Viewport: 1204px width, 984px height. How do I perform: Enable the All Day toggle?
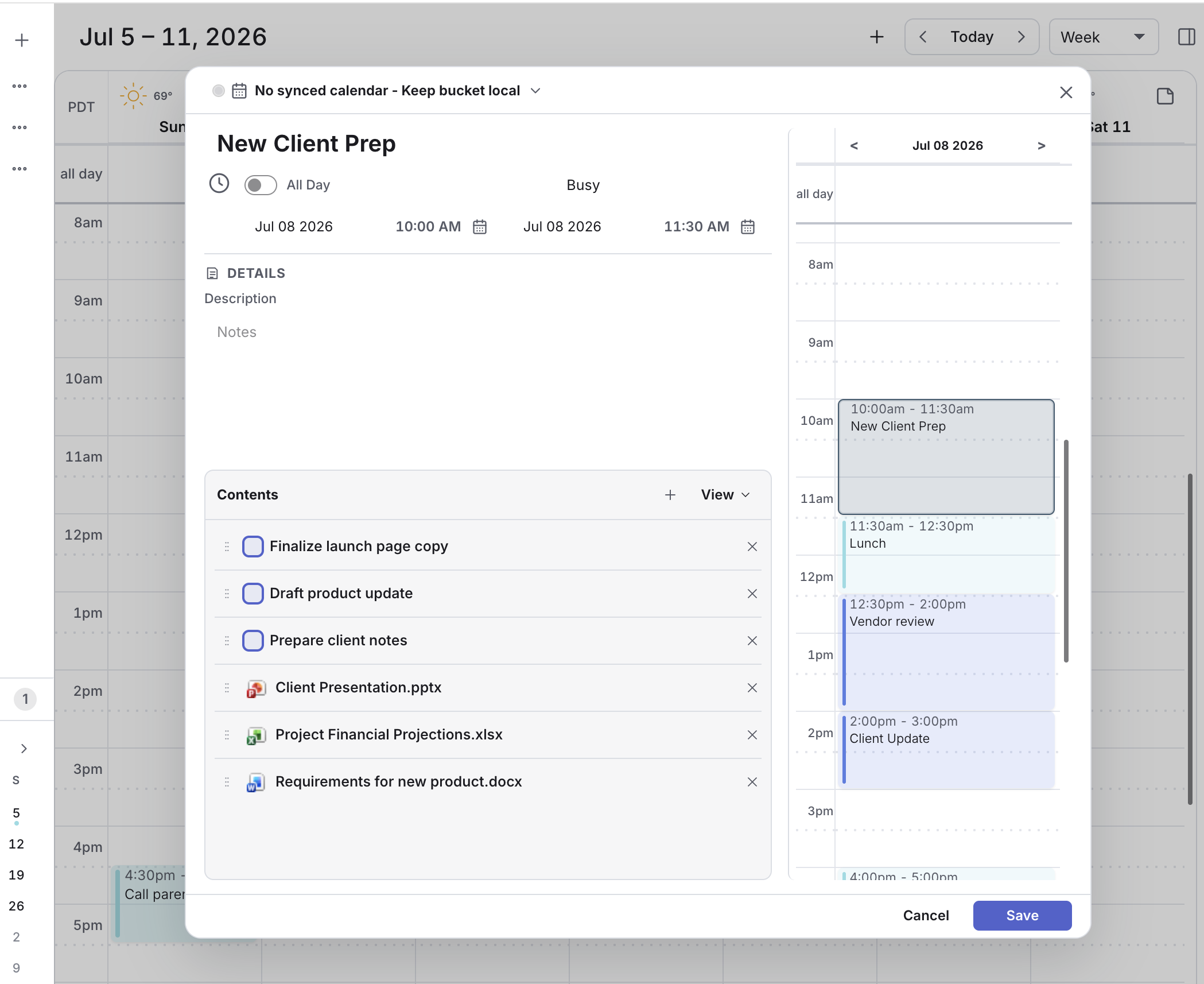tap(261, 185)
